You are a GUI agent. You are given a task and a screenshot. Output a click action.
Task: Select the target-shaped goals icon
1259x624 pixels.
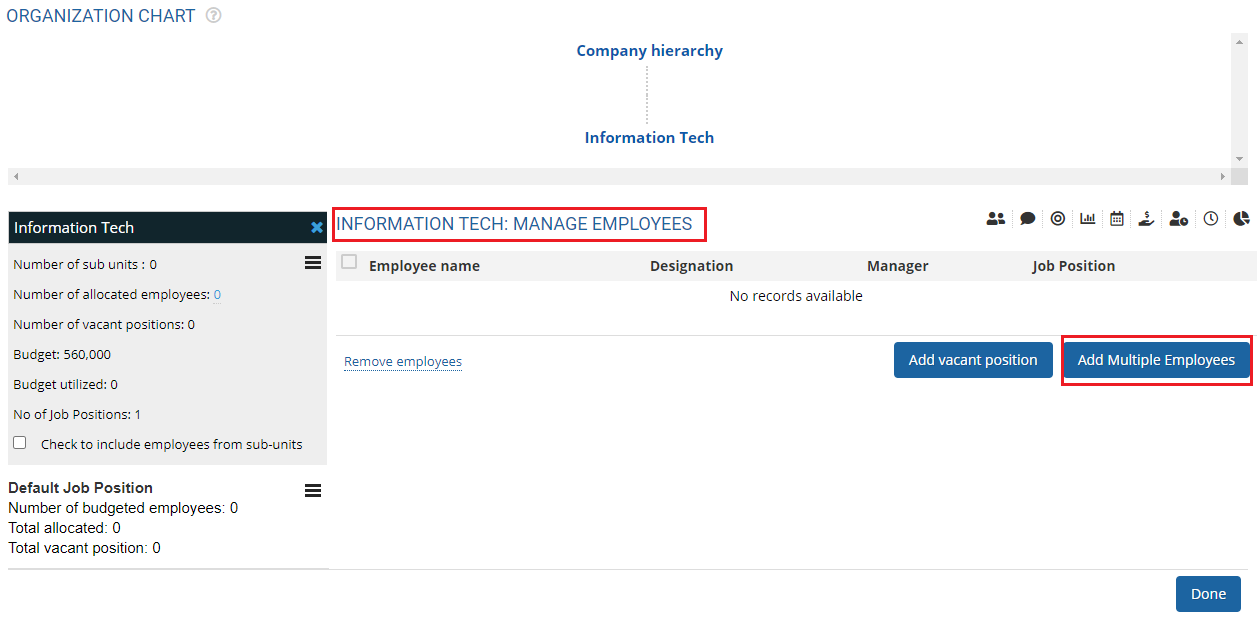coord(1058,218)
